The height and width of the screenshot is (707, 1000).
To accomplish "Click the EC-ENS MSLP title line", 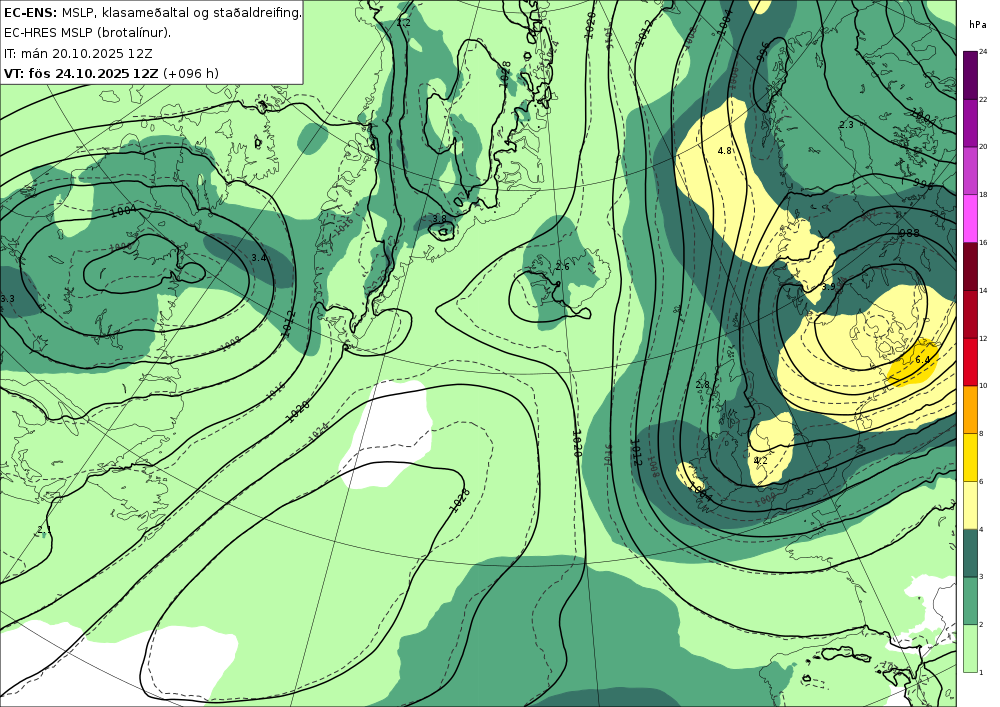I will [152, 12].
